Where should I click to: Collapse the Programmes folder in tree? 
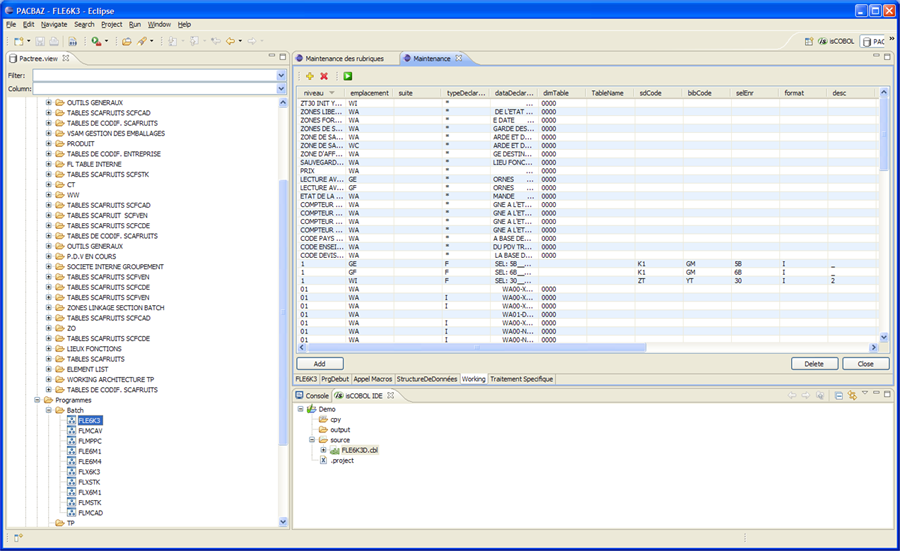pyautogui.click(x=36, y=399)
